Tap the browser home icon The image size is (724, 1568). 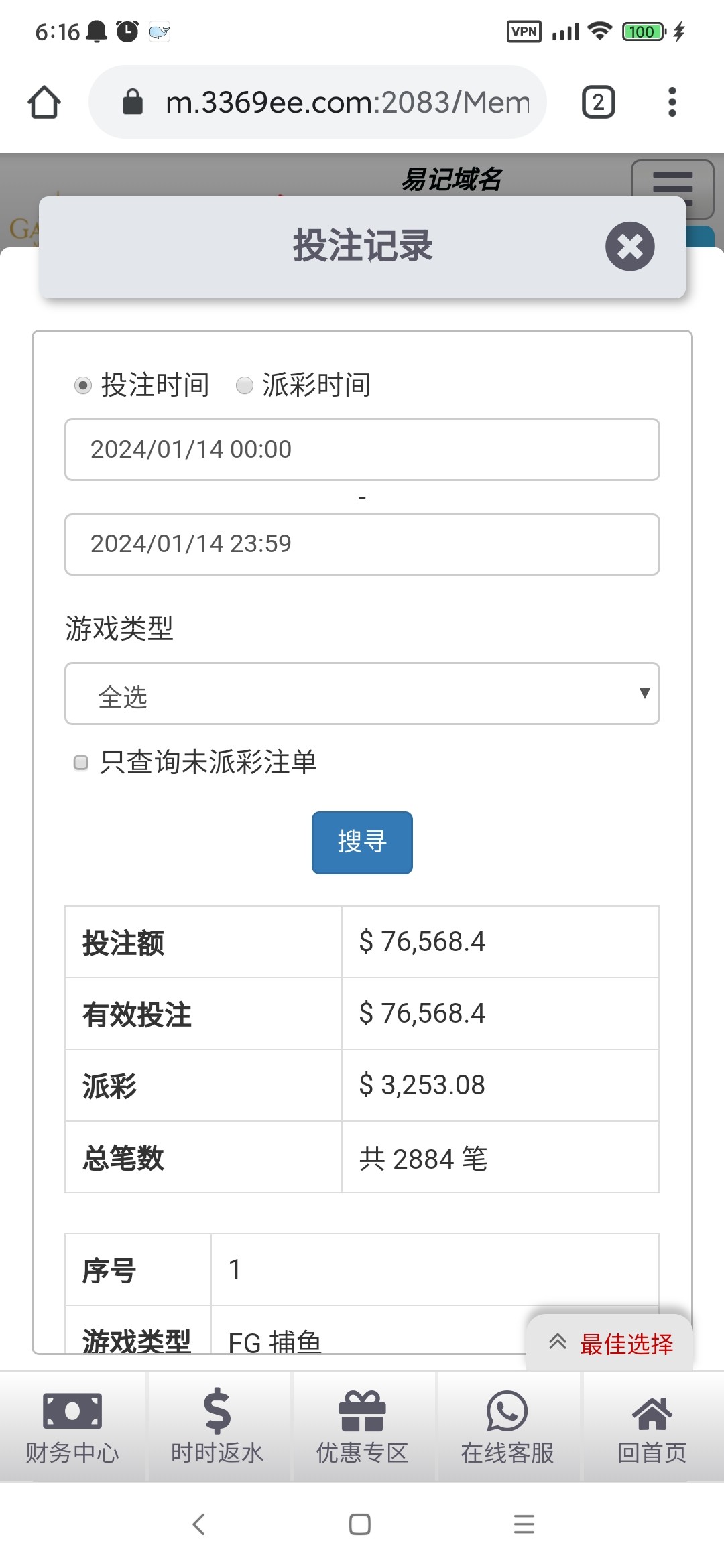[44, 103]
